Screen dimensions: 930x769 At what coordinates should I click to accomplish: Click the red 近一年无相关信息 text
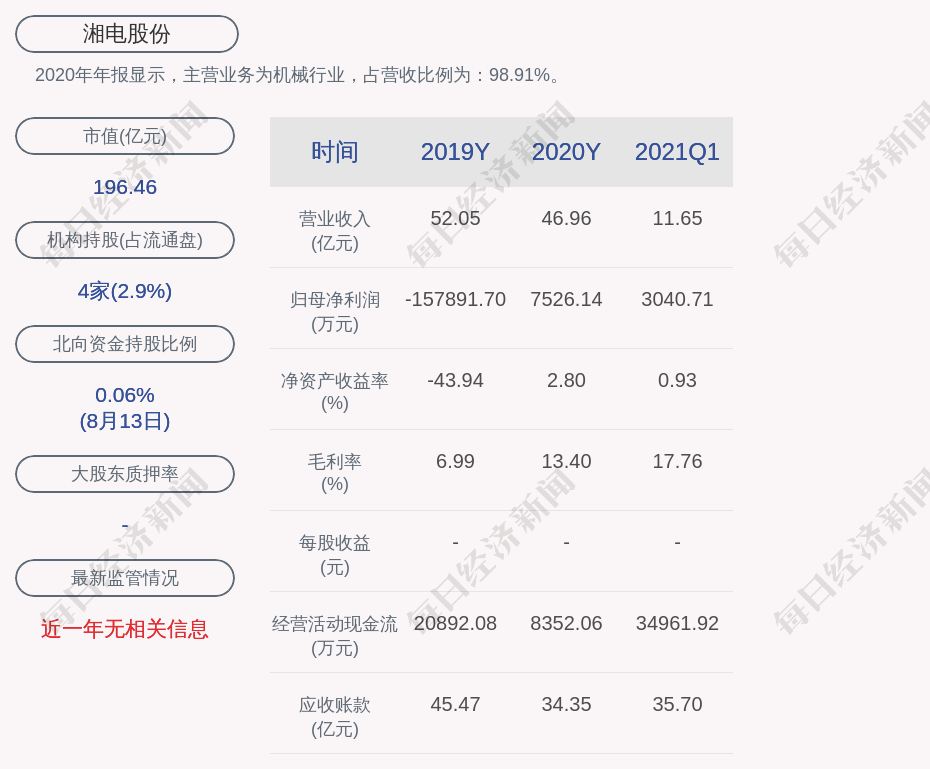coord(125,629)
